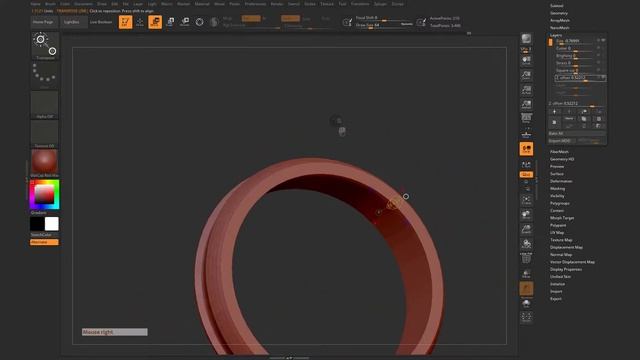The height and width of the screenshot is (360, 640).
Task: Adjust the Draw Size slider
Action: (x=384, y=25)
